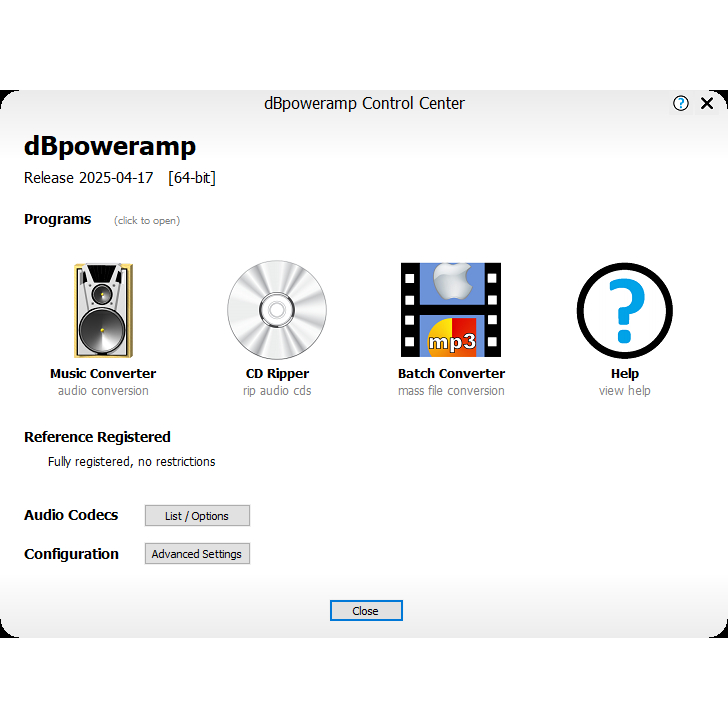728x728 pixels.
Task: Click "Fully registered, no restrictions" text
Action: pyautogui.click(x=131, y=462)
